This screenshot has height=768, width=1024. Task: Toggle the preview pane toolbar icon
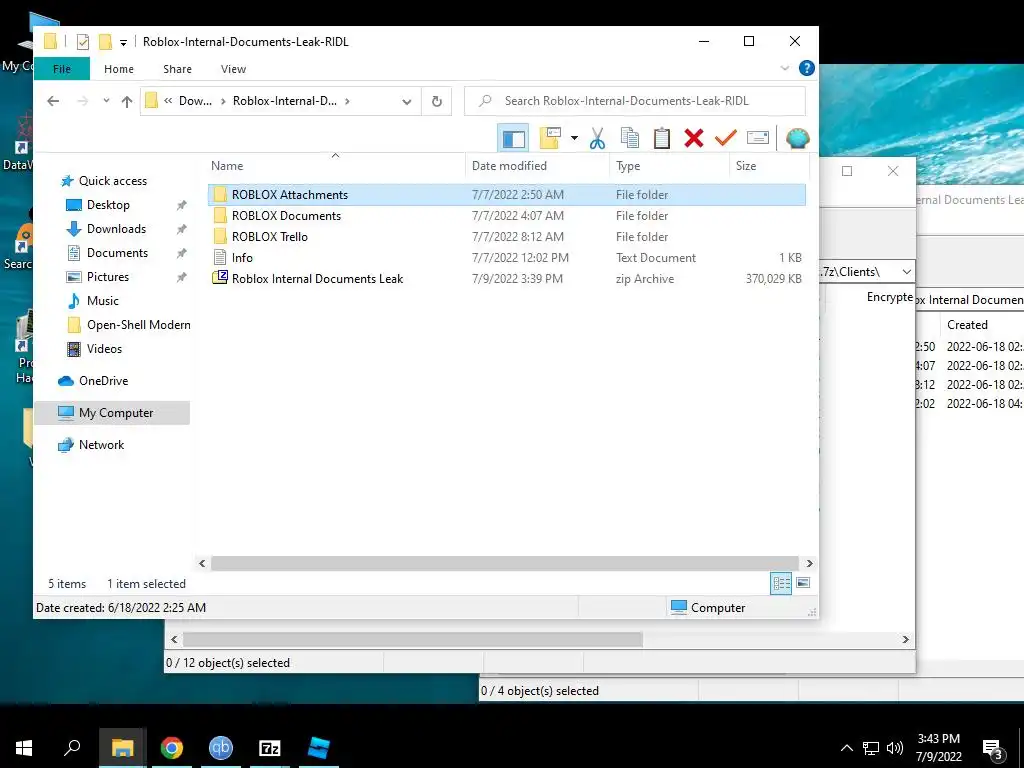[513, 138]
